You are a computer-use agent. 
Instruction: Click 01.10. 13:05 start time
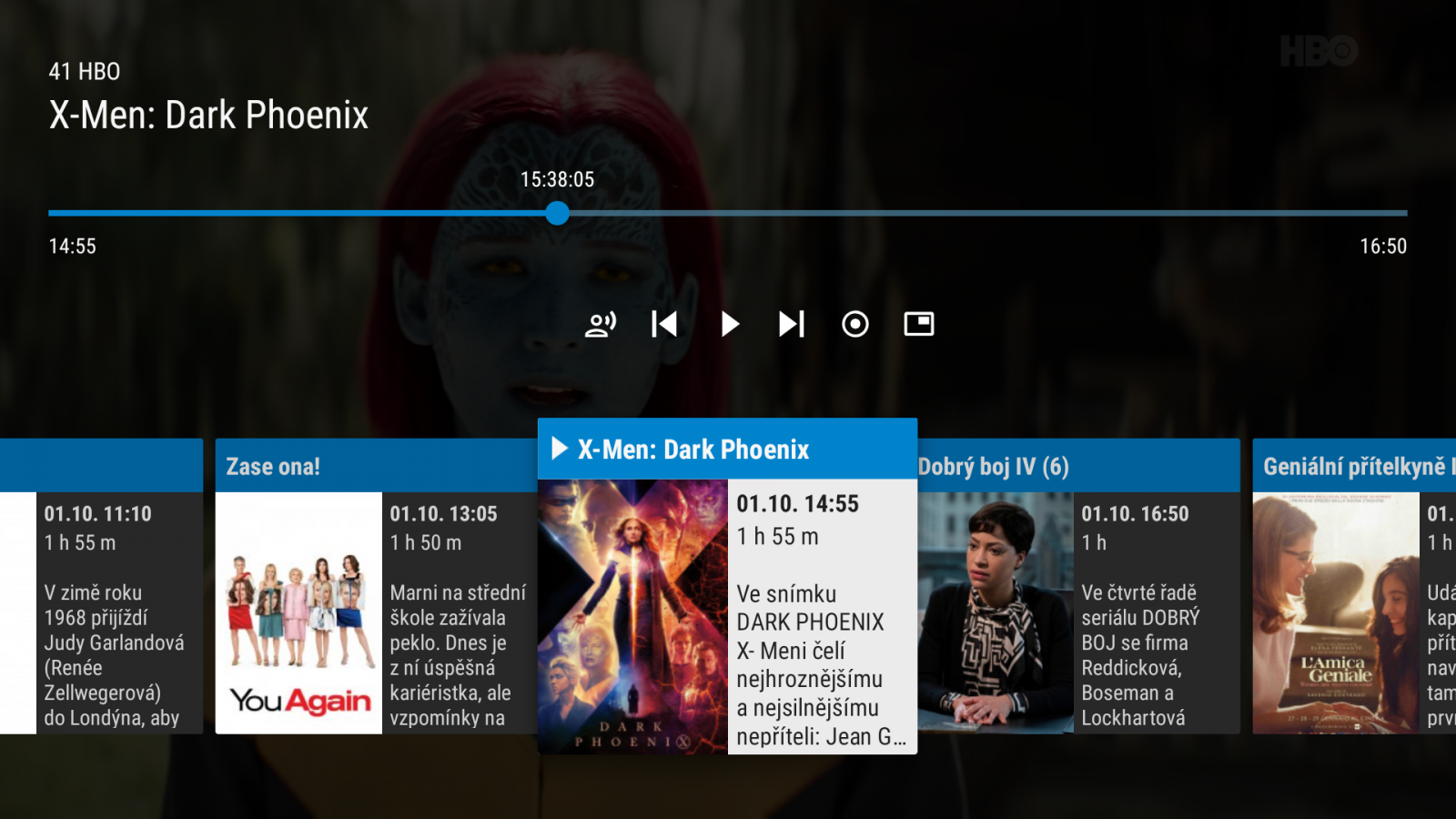tap(443, 514)
